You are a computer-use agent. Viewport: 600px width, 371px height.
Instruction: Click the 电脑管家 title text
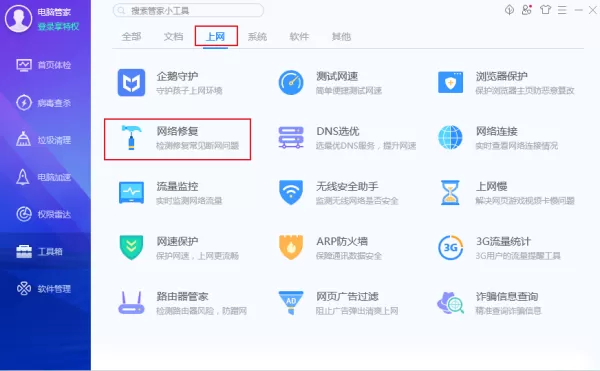coord(54,12)
